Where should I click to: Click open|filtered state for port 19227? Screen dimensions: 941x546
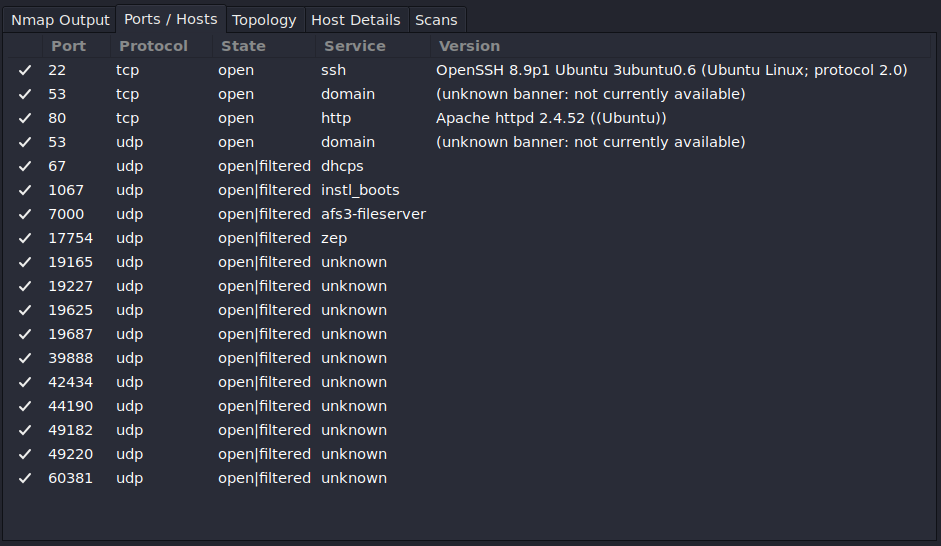(x=264, y=286)
